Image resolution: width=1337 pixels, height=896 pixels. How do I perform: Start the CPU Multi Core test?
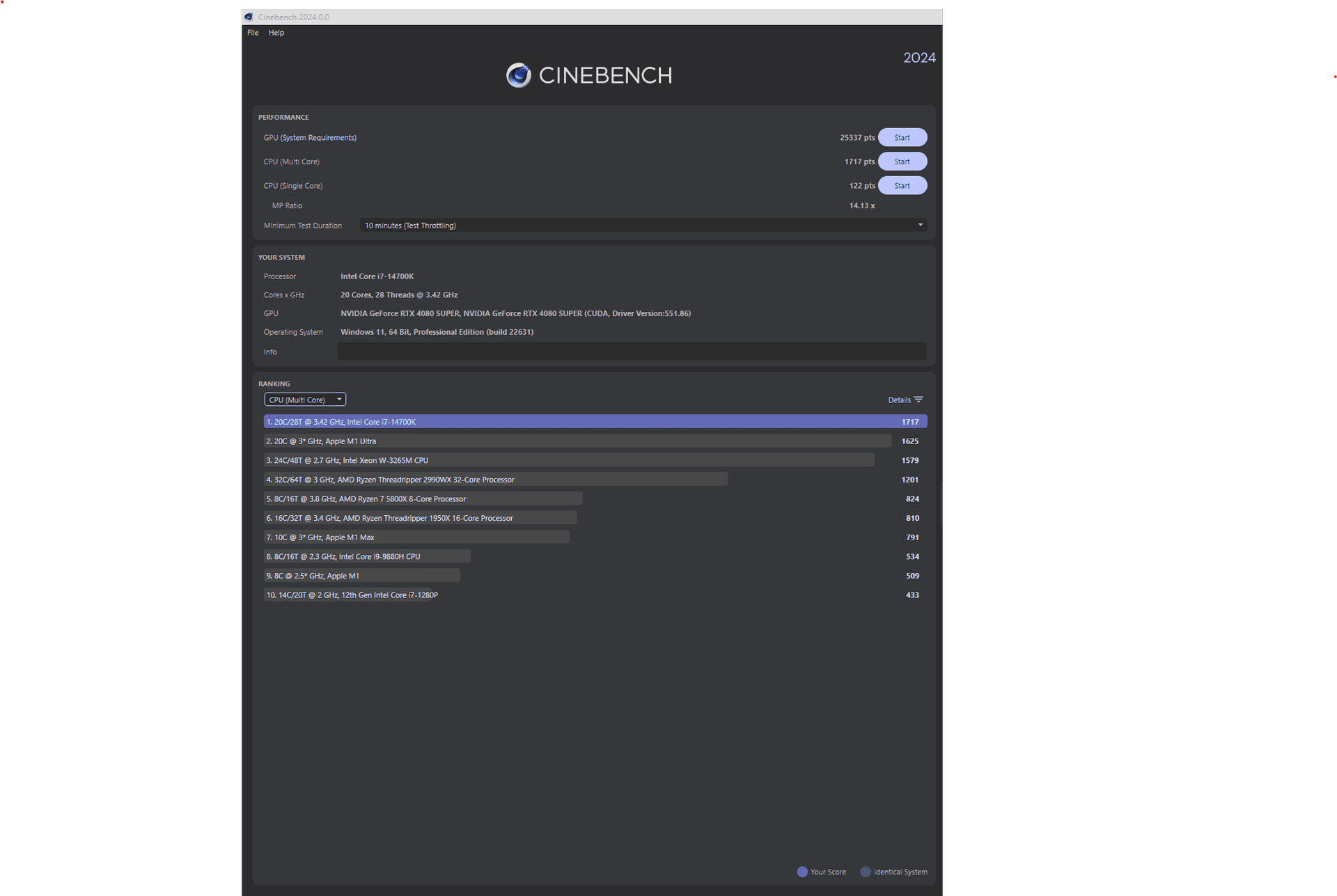click(902, 162)
